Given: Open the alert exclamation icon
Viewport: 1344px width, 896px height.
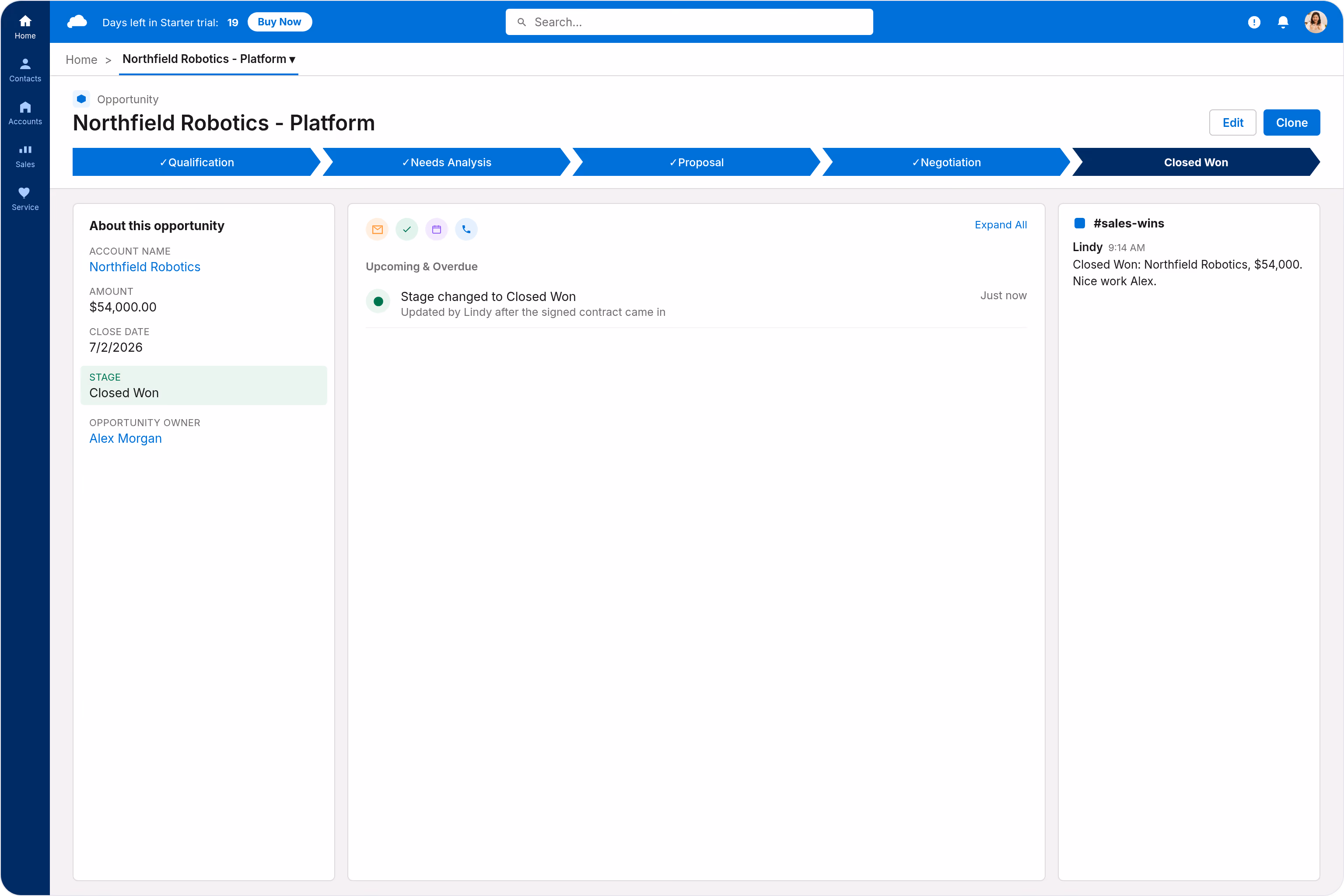Looking at the screenshot, I should click(x=1254, y=22).
